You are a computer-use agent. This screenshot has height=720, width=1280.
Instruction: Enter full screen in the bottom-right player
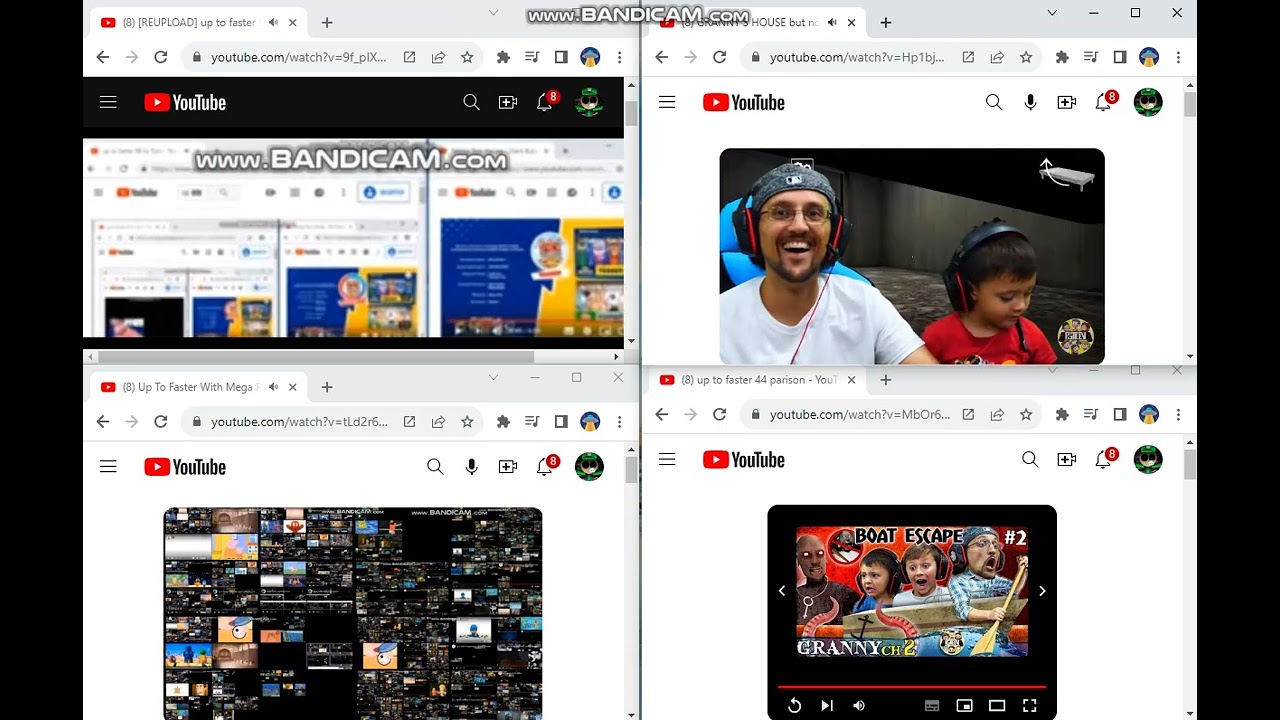pyautogui.click(x=1029, y=706)
